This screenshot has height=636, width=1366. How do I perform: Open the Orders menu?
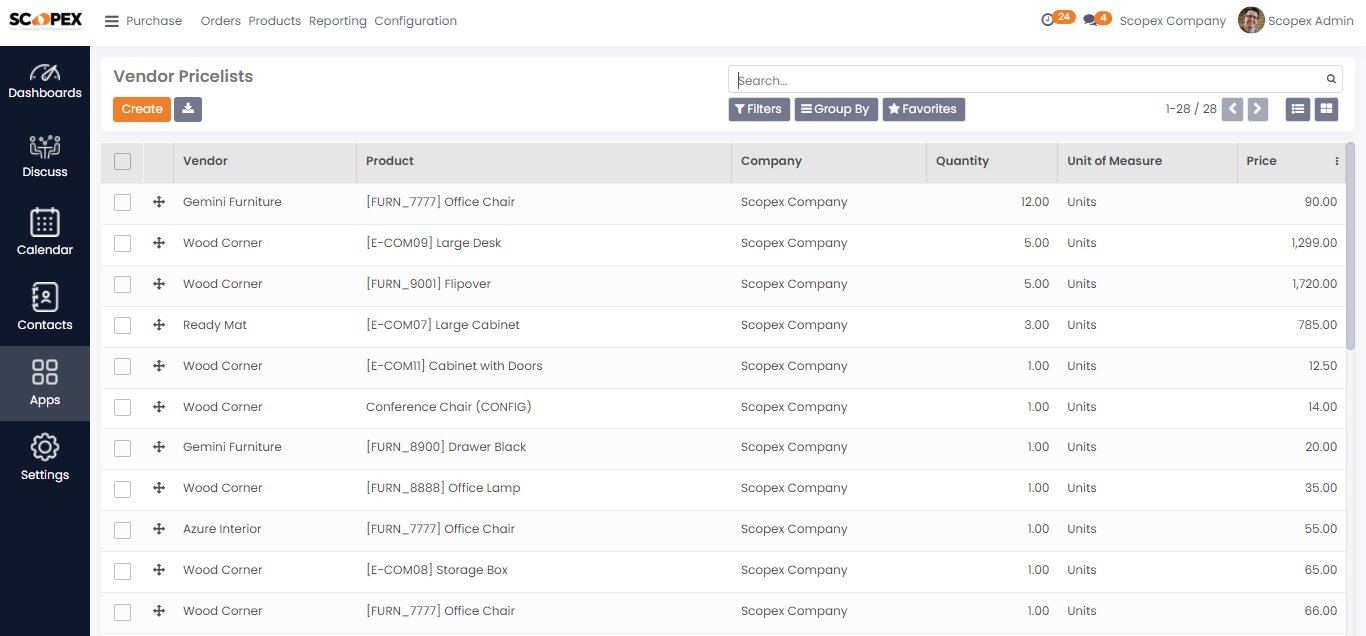(x=221, y=21)
